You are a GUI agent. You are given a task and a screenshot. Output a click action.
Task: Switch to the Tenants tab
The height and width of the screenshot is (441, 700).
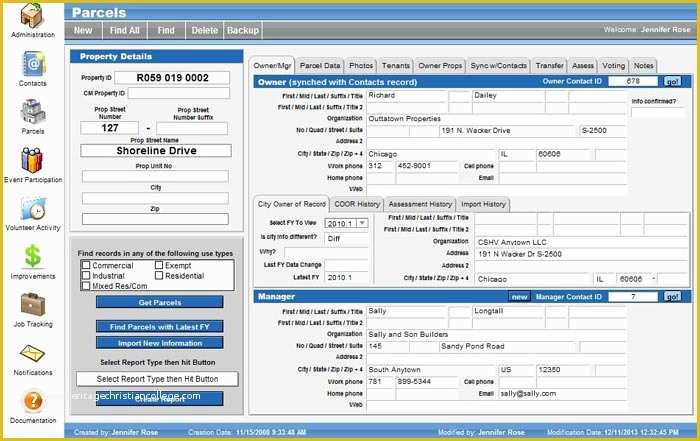point(396,66)
